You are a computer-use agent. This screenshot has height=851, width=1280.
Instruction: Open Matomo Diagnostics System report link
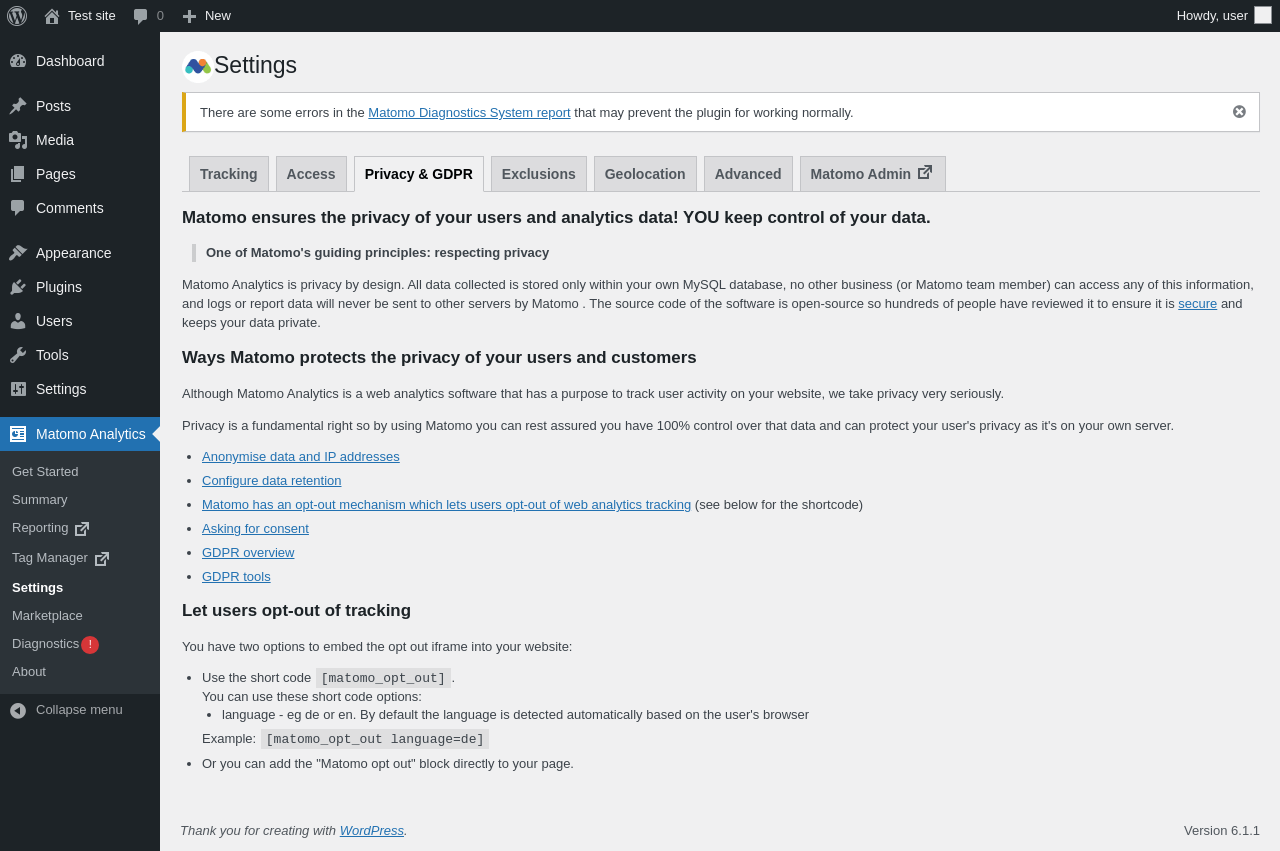click(469, 113)
